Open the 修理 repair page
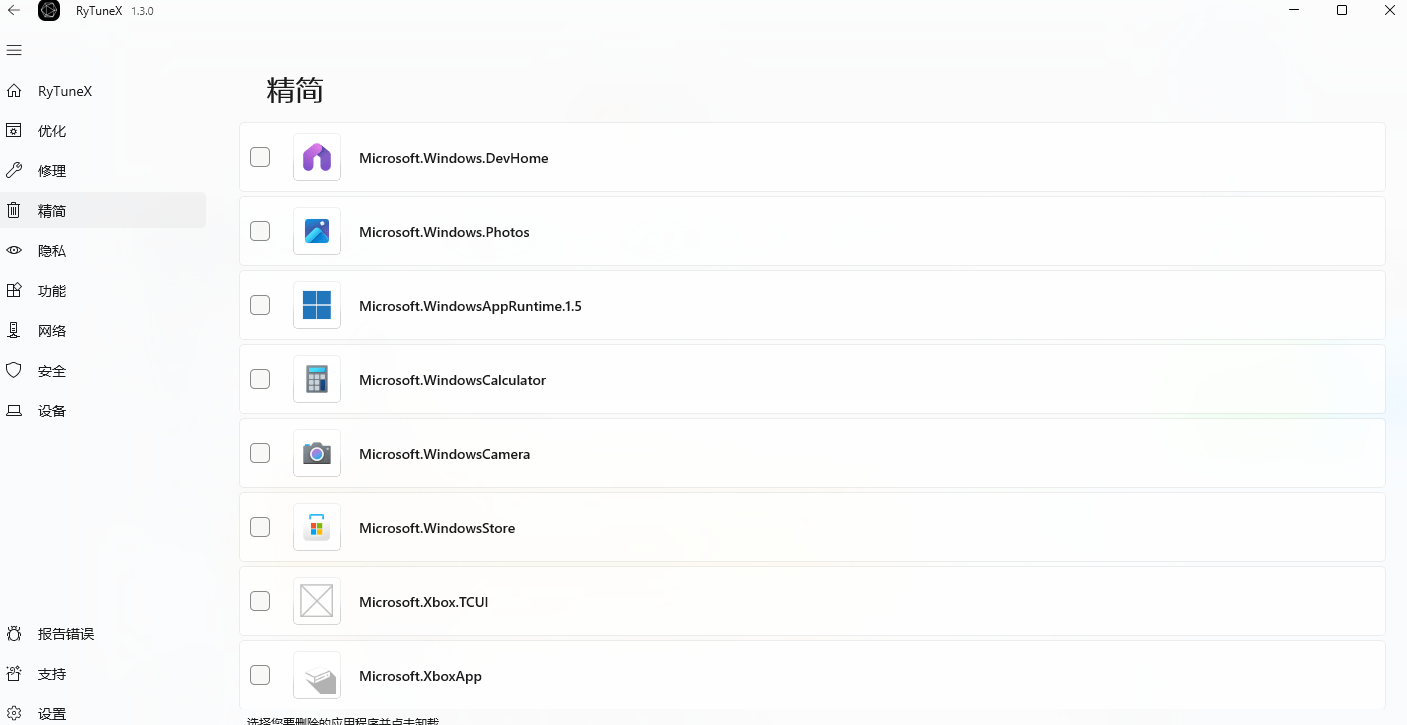The height and width of the screenshot is (725, 1407). 52,171
